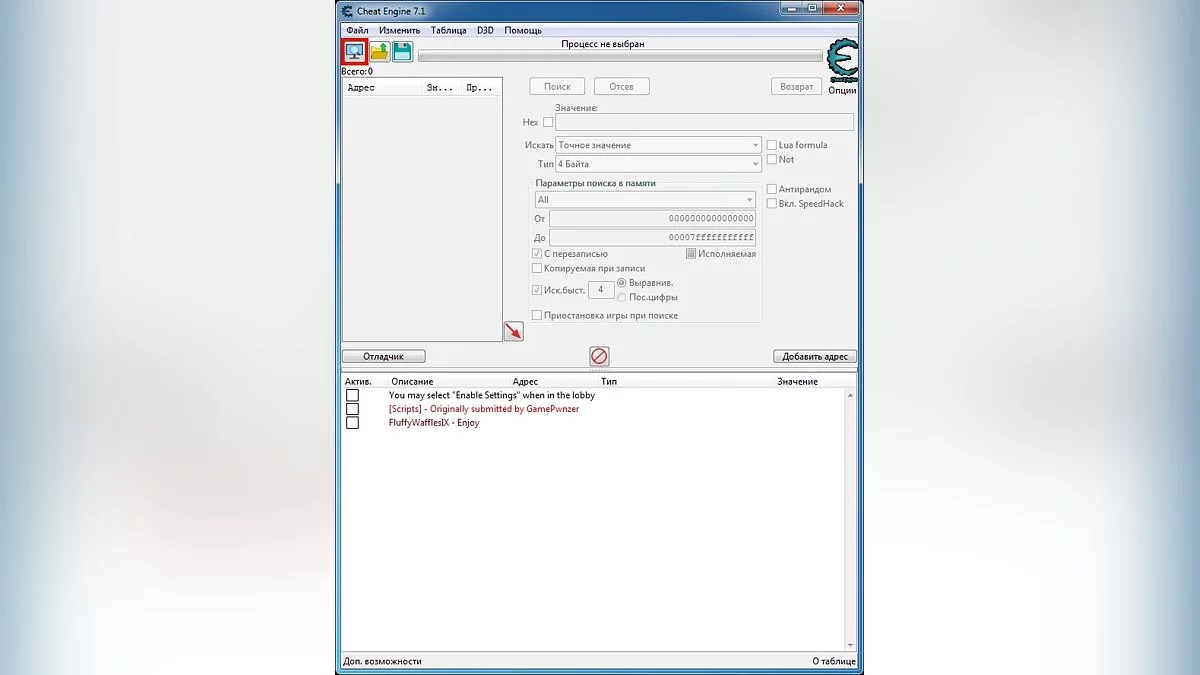Click the Cheat Engine logo
The height and width of the screenshot is (675, 1200).
842,61
